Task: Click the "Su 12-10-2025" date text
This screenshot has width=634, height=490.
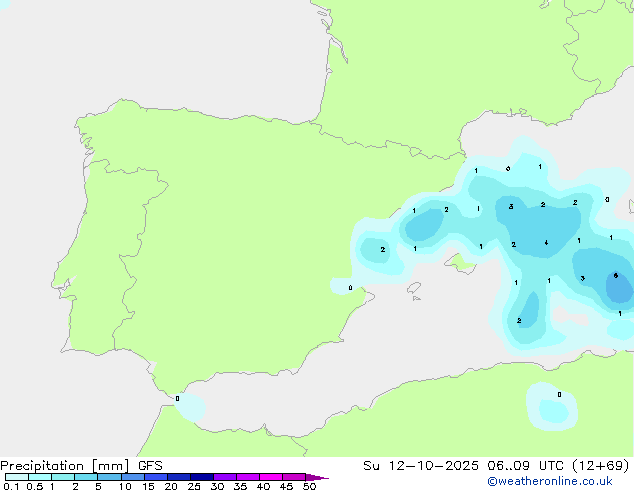Action: point(421,466)
